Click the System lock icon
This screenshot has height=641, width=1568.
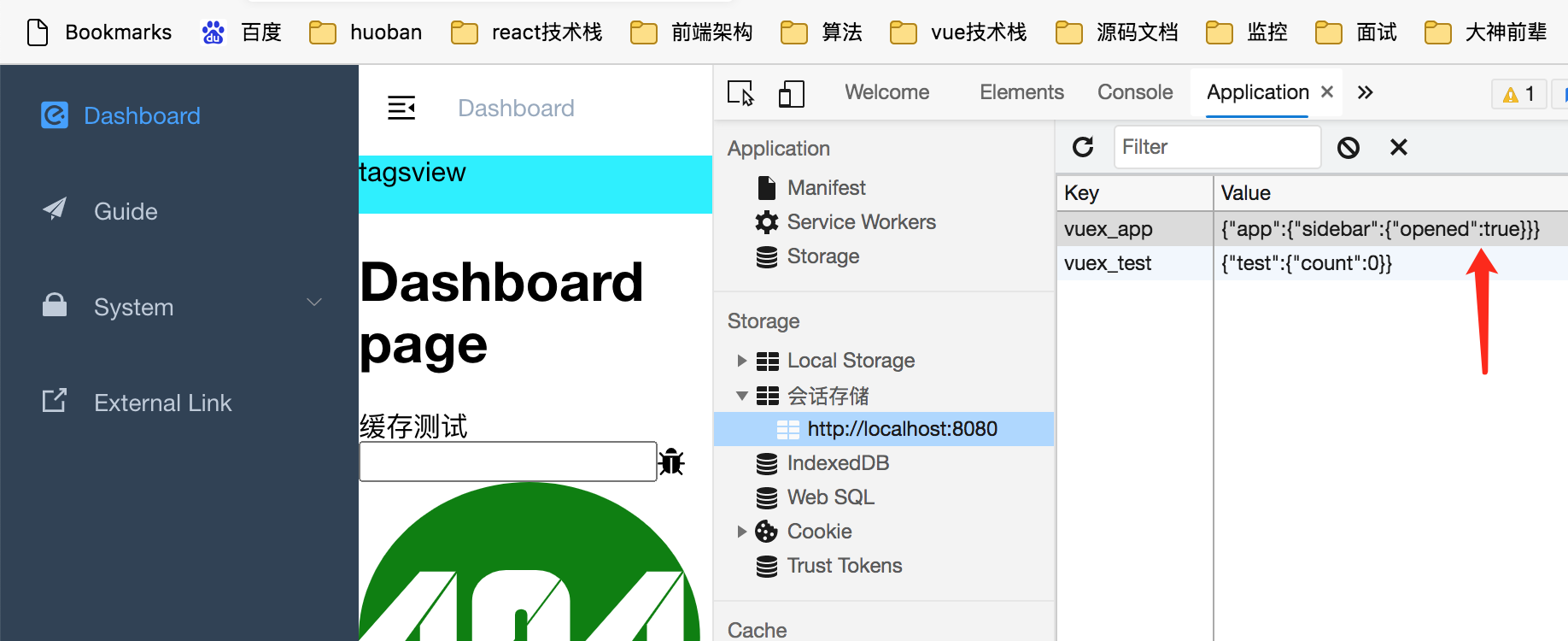tap(55, 305)
